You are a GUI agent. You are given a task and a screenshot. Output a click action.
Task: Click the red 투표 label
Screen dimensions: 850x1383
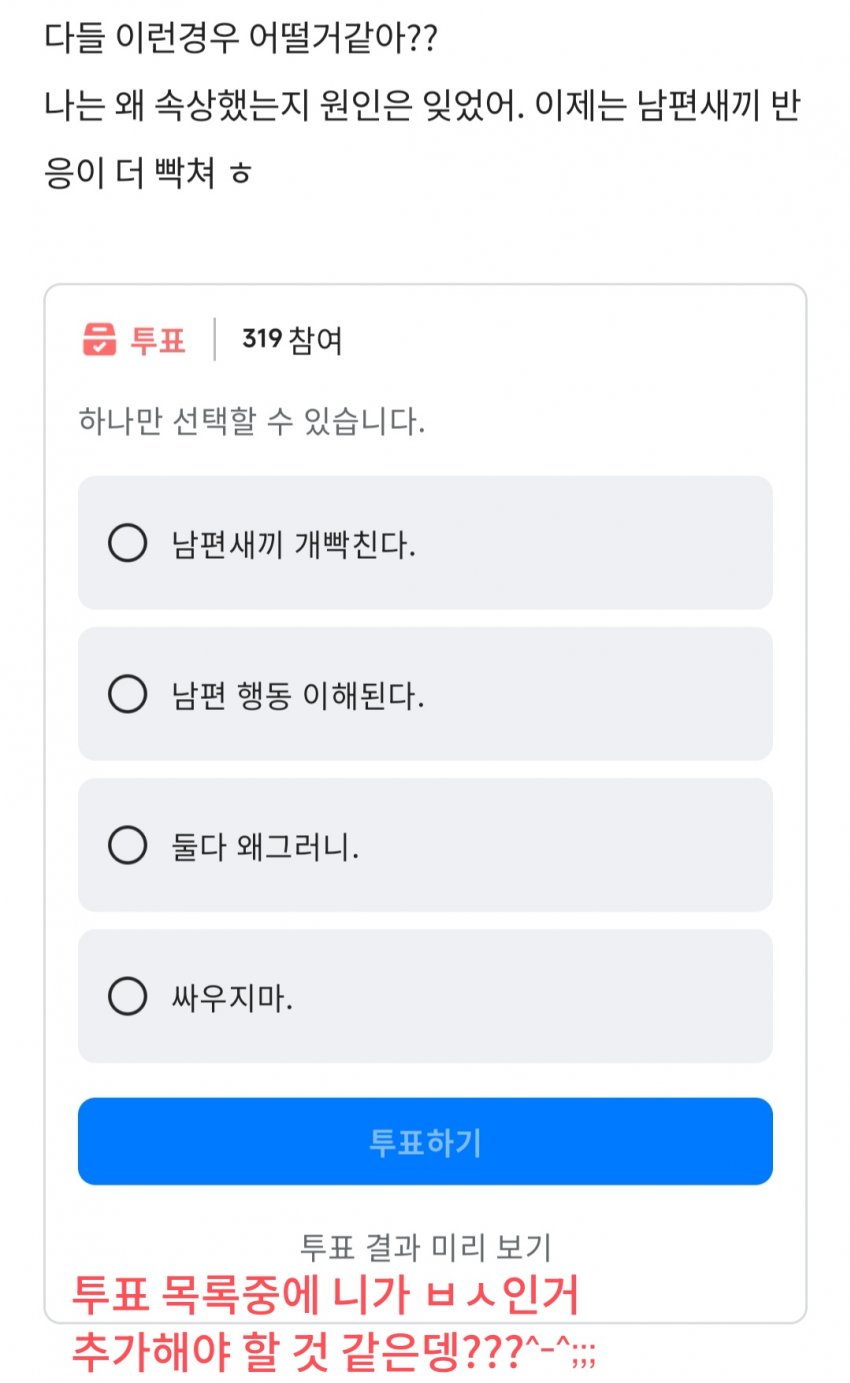(158, 340)
